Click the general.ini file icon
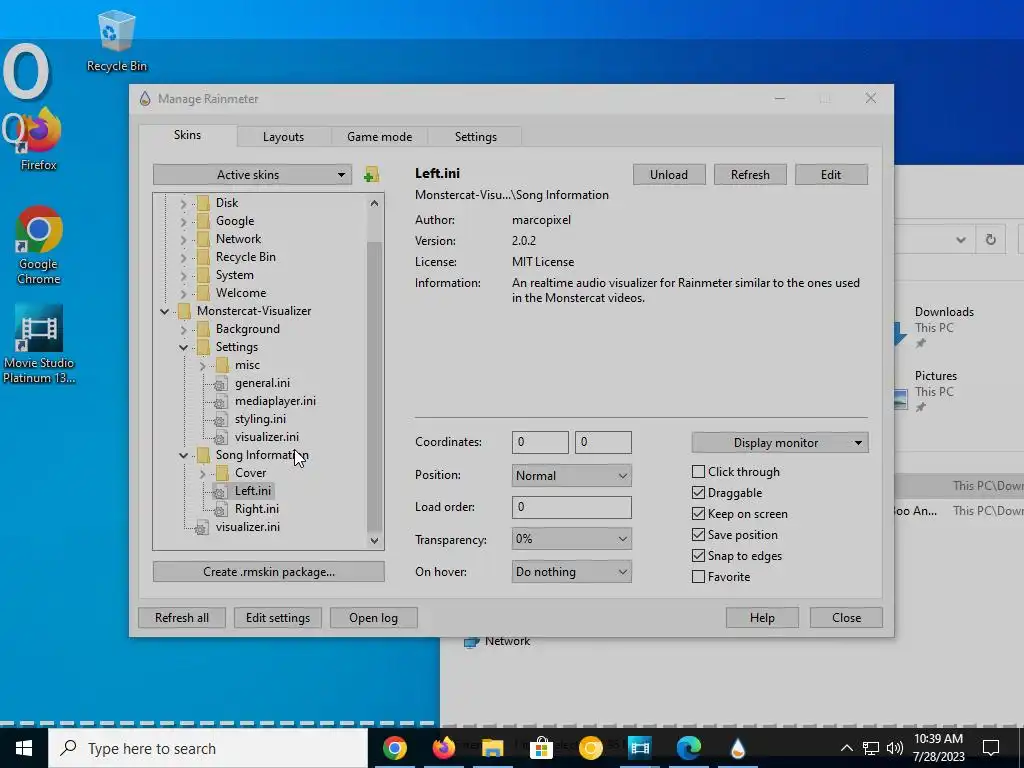The image size is (1024, 768). click(x=221, y=383)
